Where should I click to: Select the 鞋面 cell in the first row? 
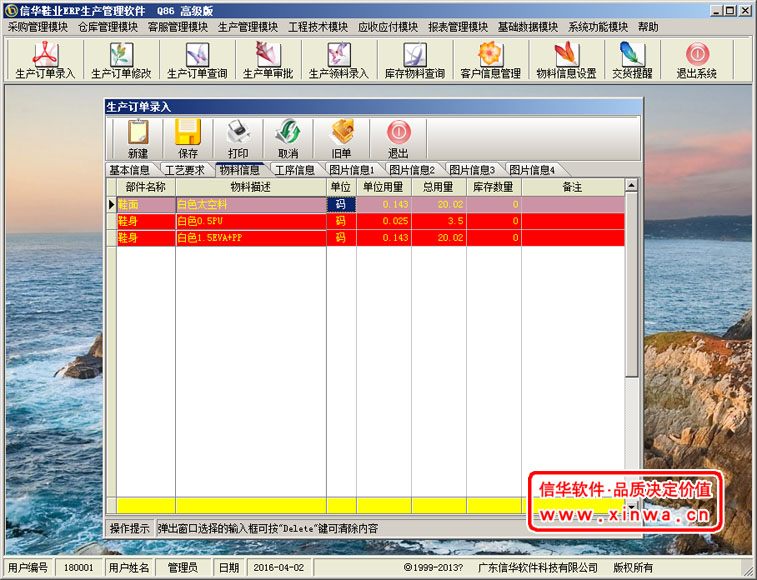[146, 205]
